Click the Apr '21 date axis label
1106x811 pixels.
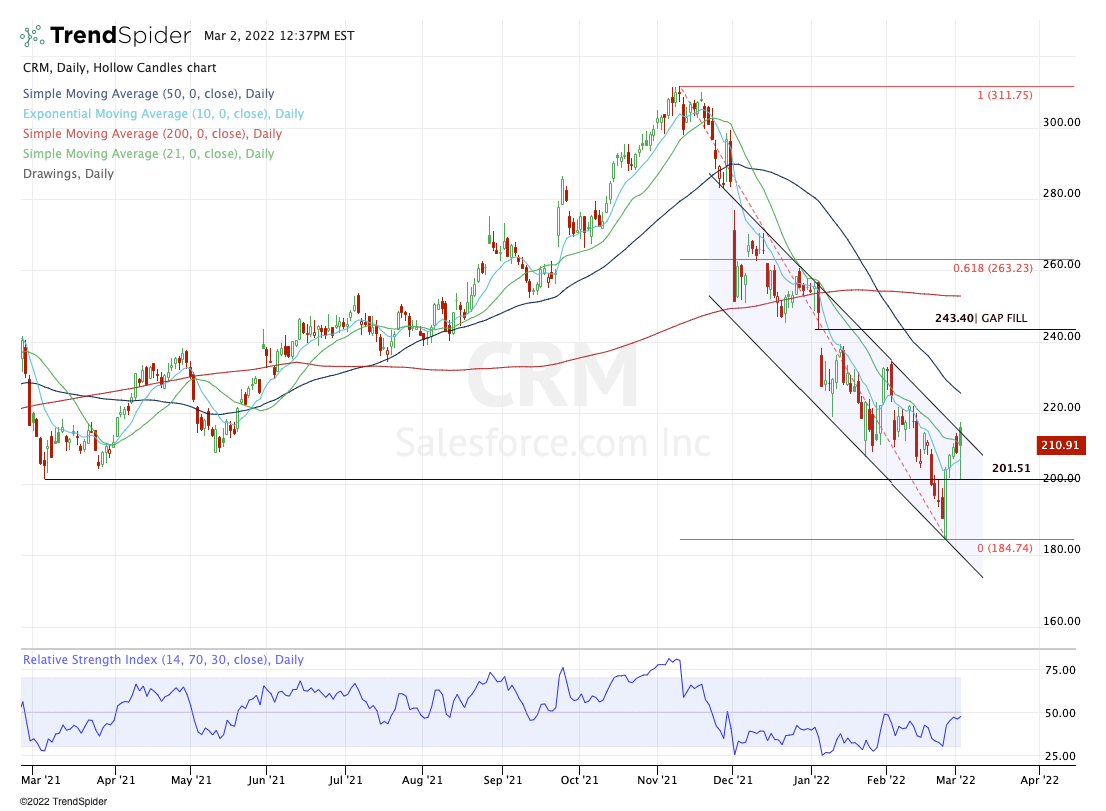[x=116, y=780]
